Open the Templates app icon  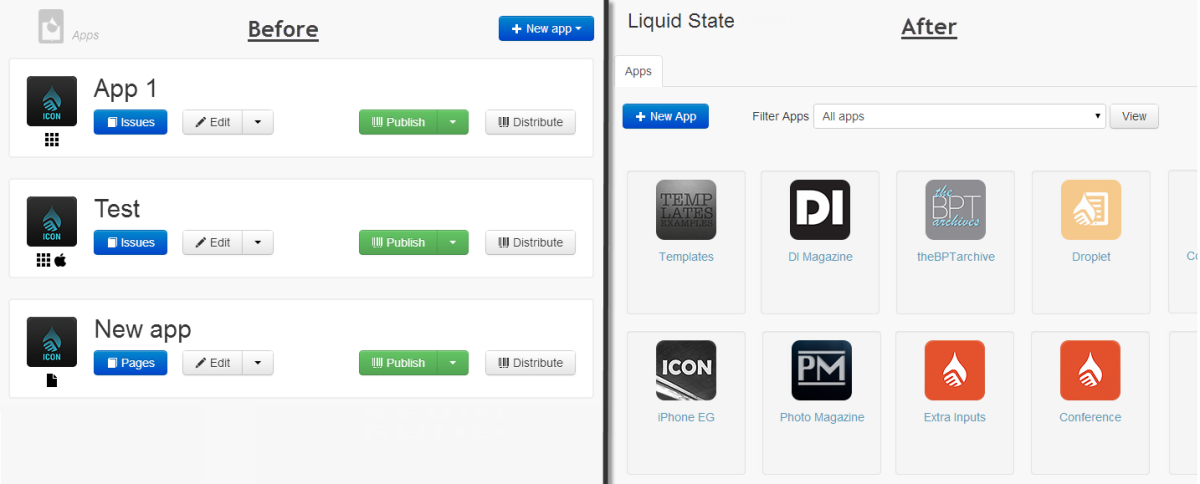686,210
